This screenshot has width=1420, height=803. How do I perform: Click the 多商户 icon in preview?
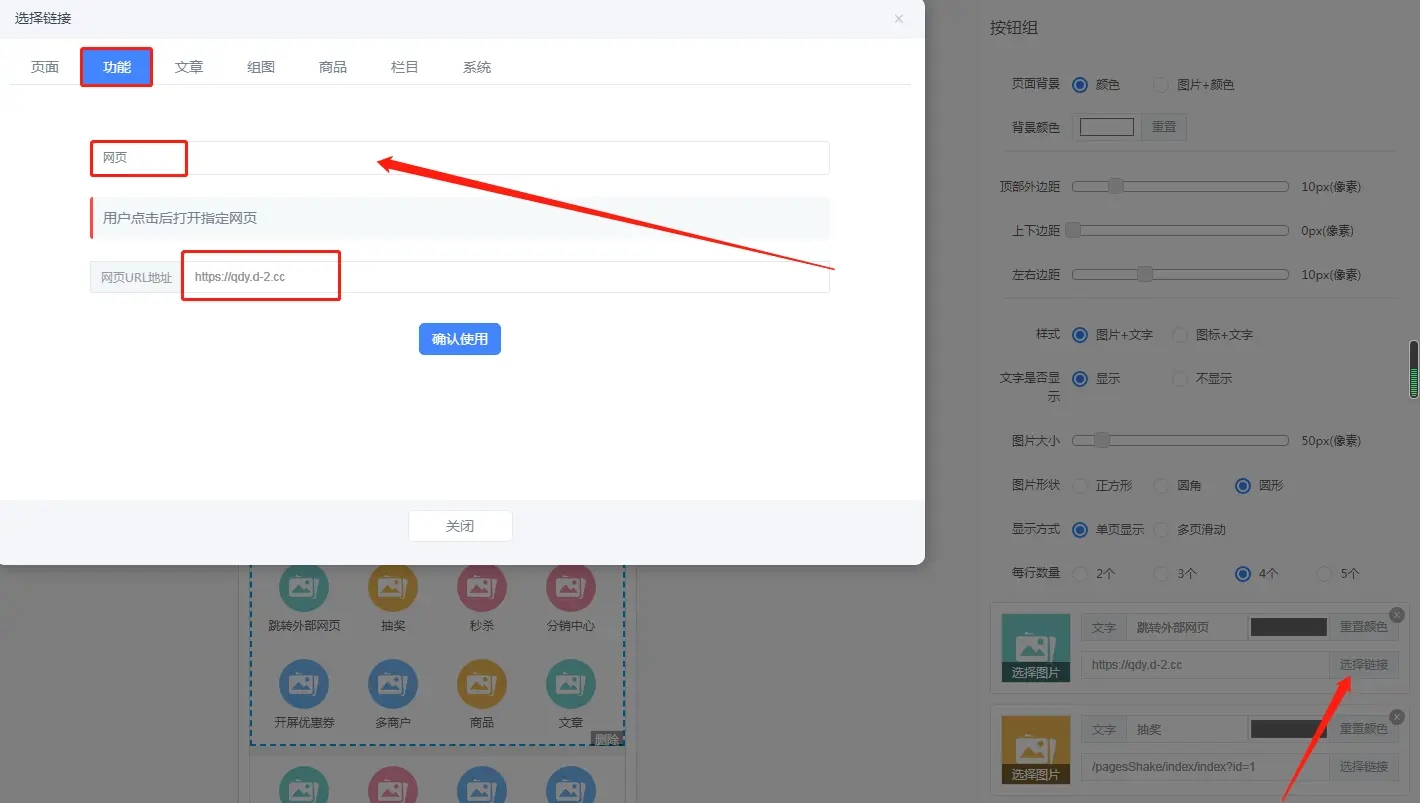(393, 684)
